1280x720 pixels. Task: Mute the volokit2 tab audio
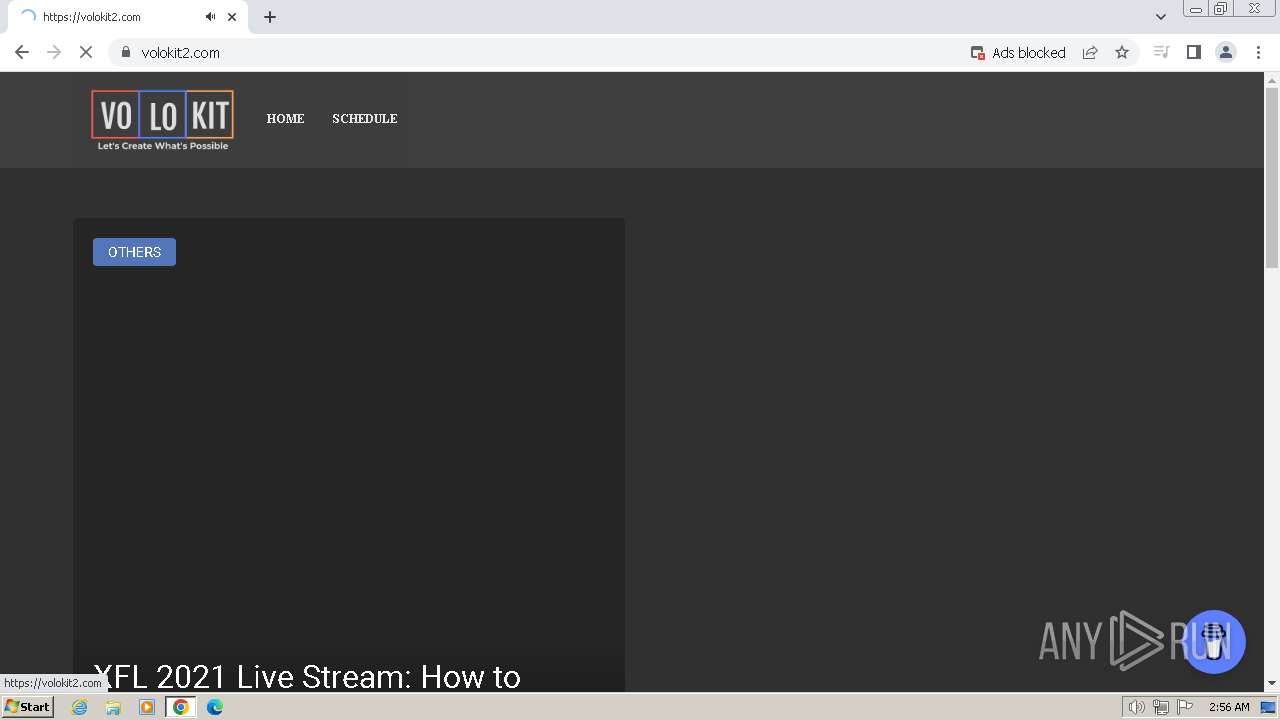coord(210,17)
